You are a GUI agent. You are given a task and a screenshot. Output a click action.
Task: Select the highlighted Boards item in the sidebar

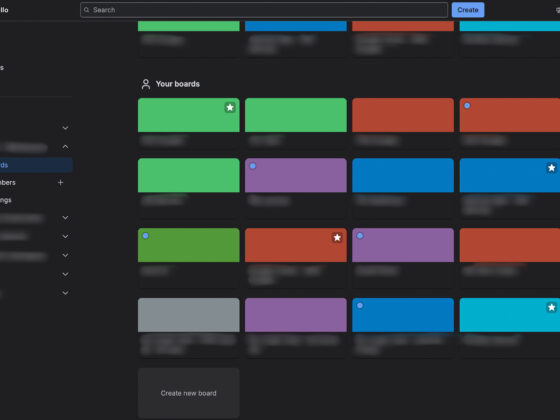36,165
